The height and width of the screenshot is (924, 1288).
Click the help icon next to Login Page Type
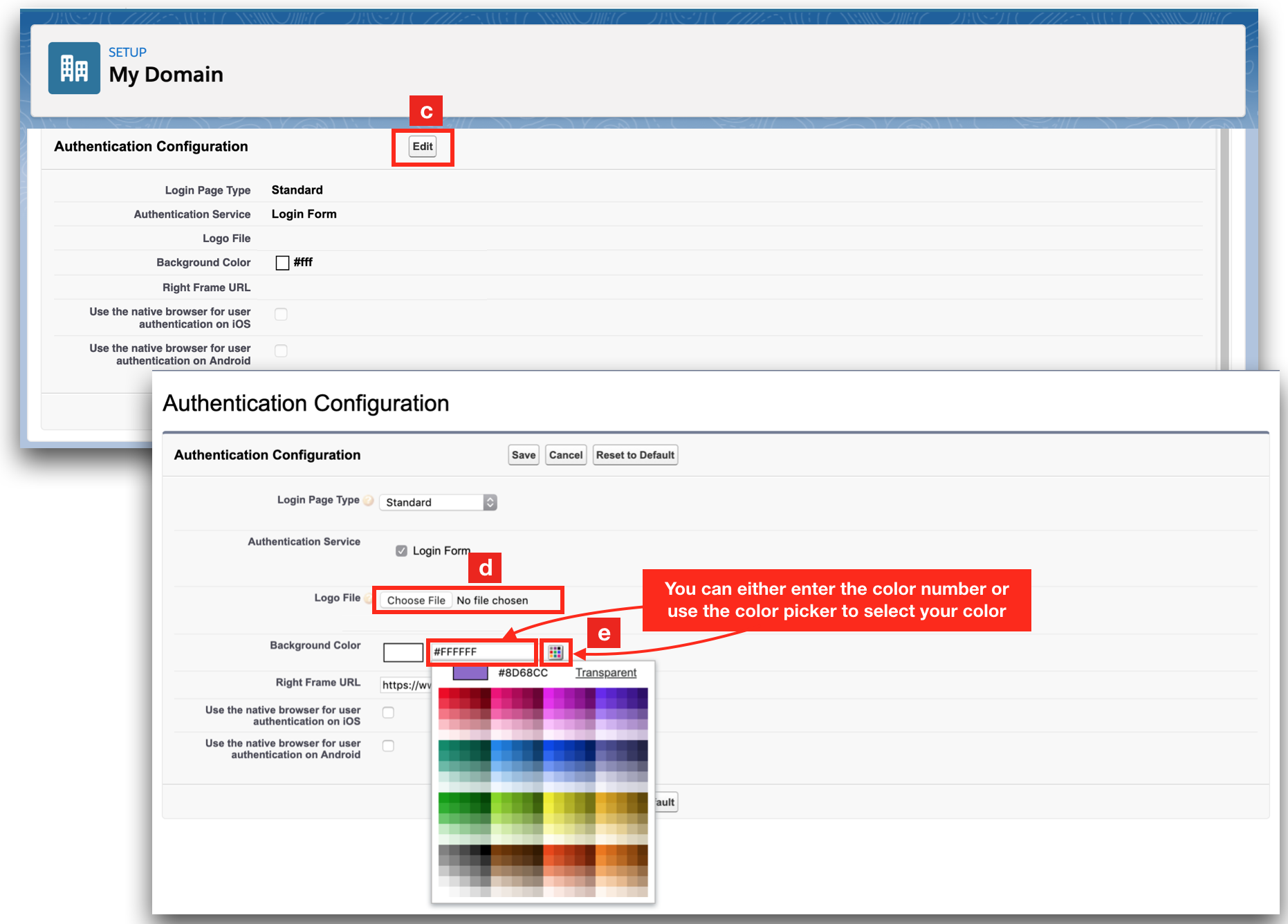pyautogui.click(x=369, y=501)
